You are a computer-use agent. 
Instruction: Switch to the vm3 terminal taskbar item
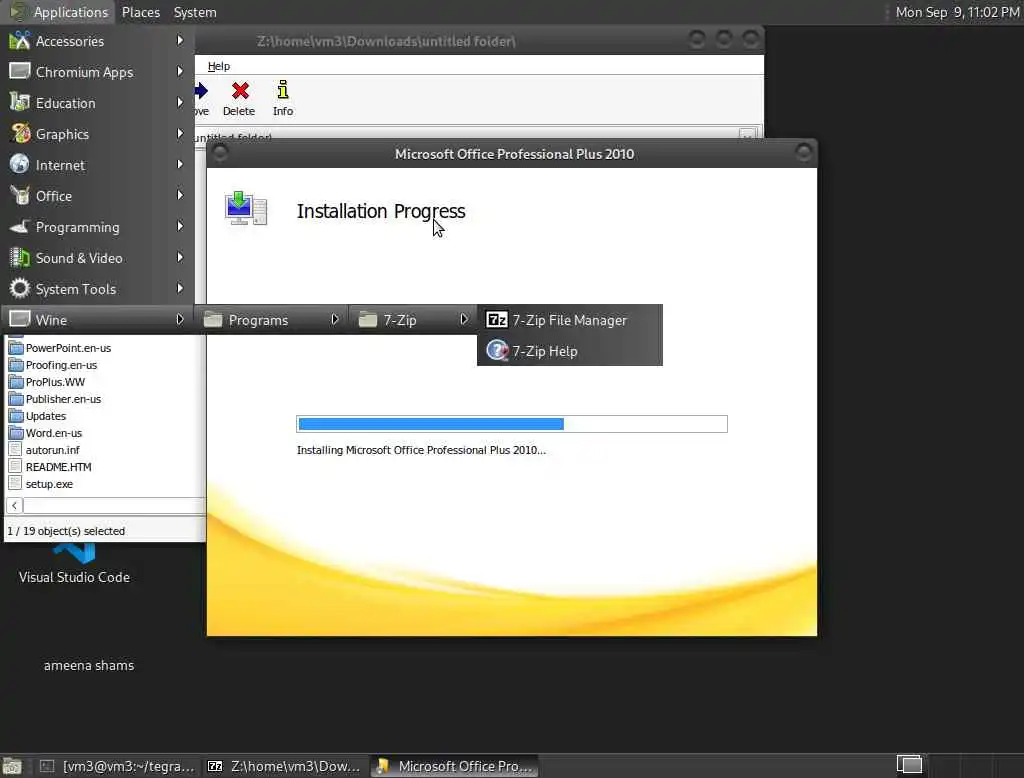point(118,766)
